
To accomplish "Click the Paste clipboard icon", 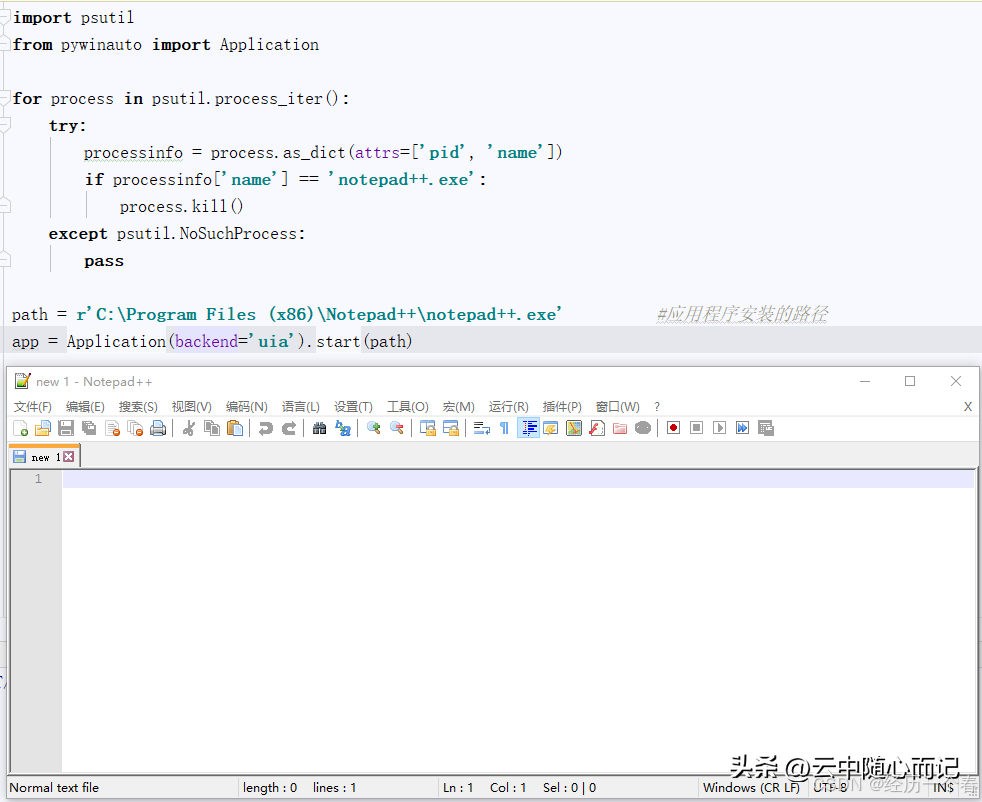I will tap(235, 428).
